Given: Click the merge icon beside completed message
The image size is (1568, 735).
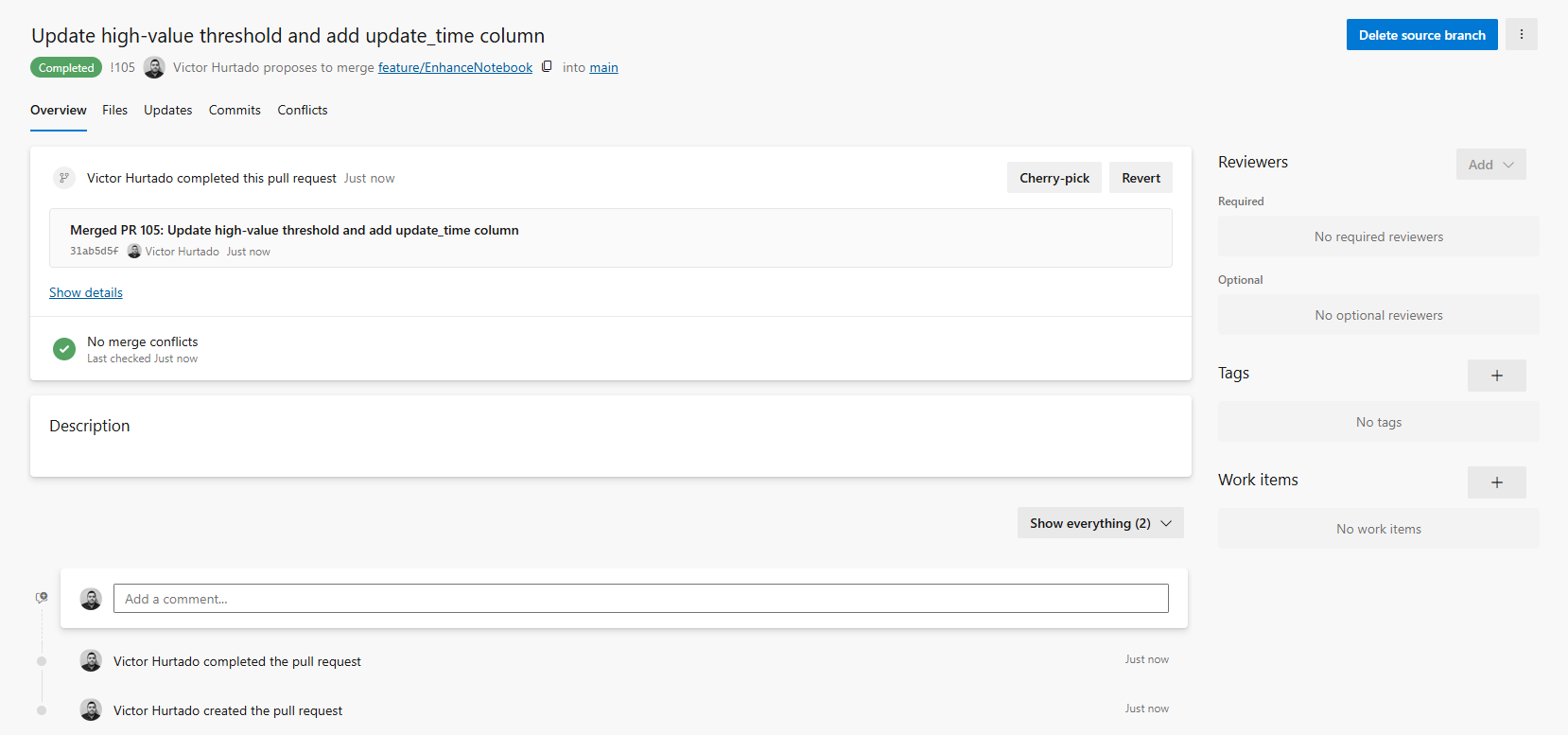Looking at the screenshot, I should click(x=64, y=178).
